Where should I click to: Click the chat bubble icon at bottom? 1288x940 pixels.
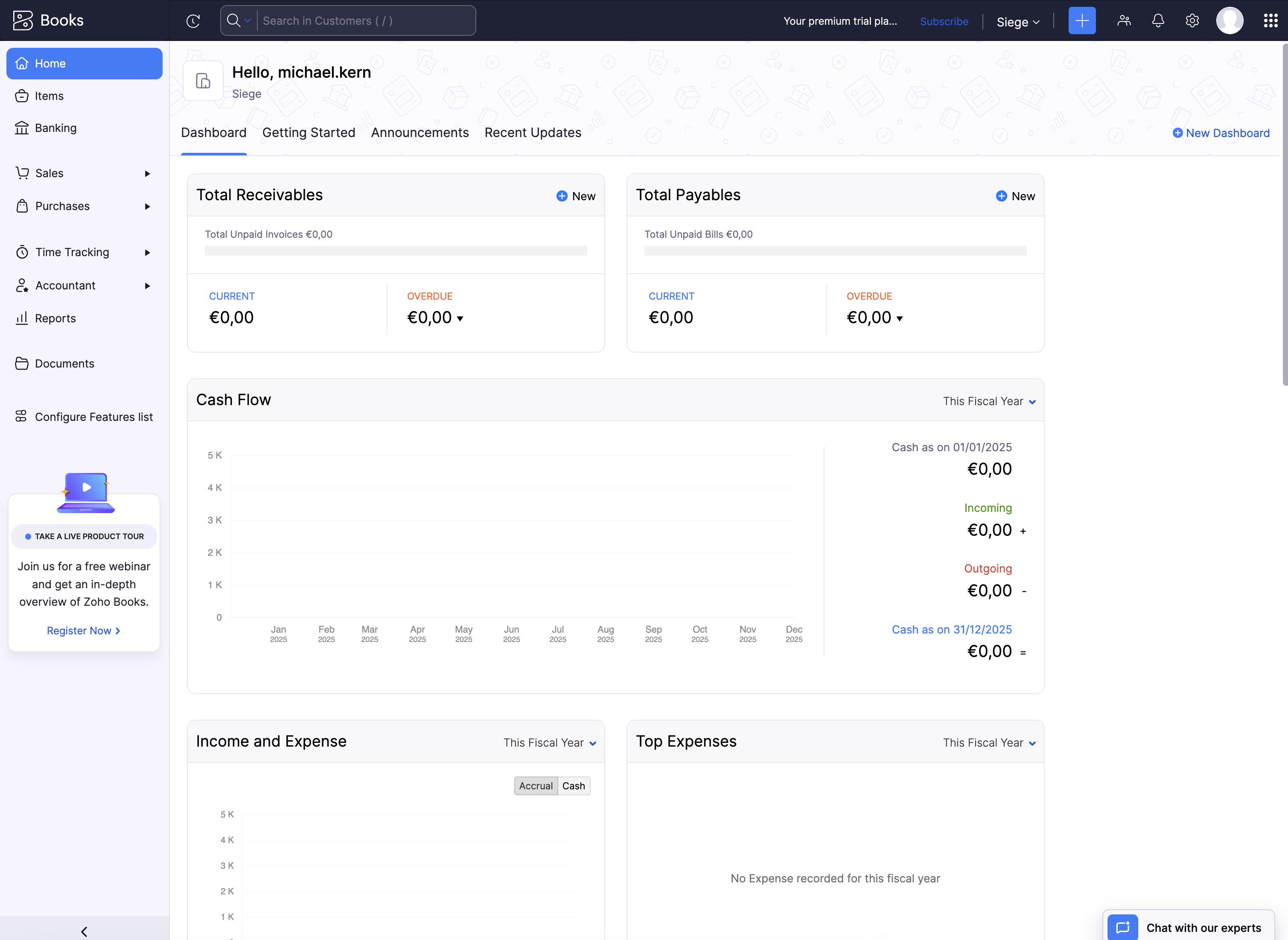(1122, 928)
